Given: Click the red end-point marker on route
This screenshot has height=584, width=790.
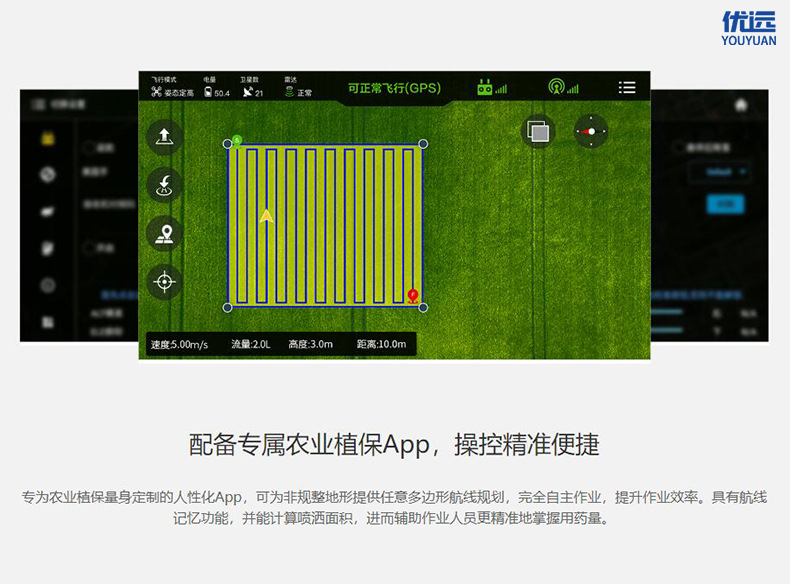Looking at the screenshot, I should pyautogui.click(x=413, y=295).
